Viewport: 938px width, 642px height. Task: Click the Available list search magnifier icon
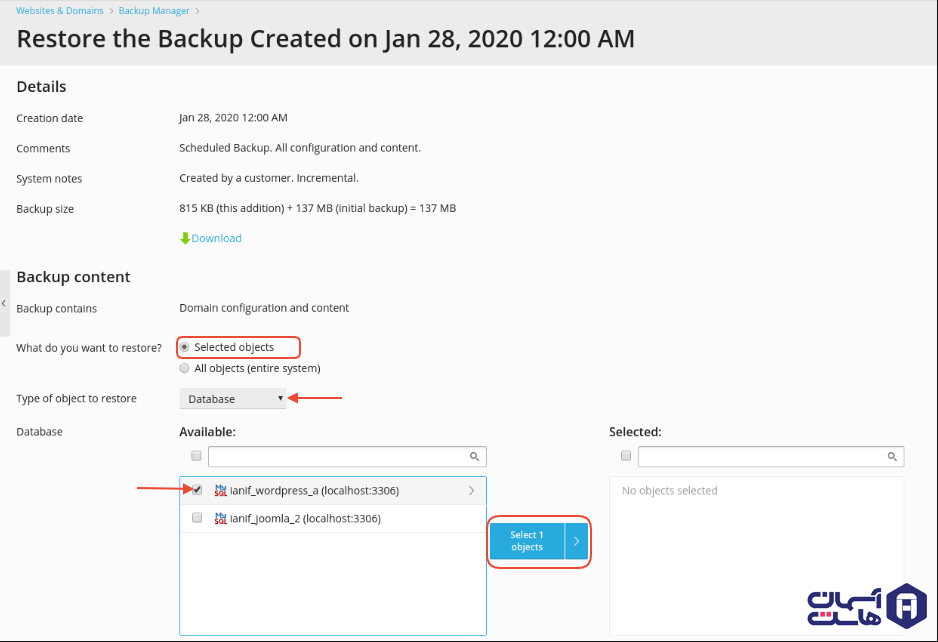click(x=474, y=457)
